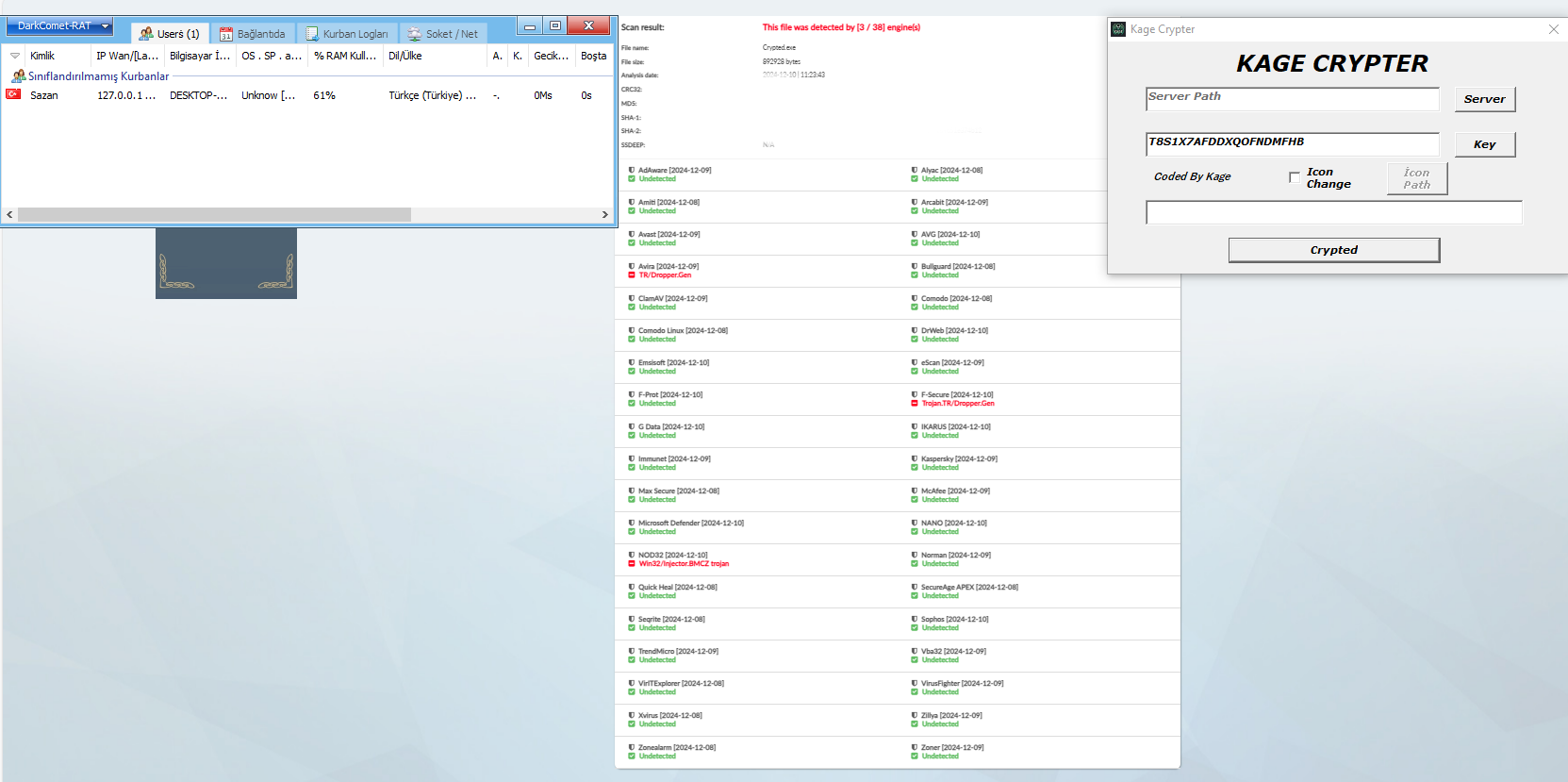Click the green undetected check under Bullguard

tap(915, 275)
